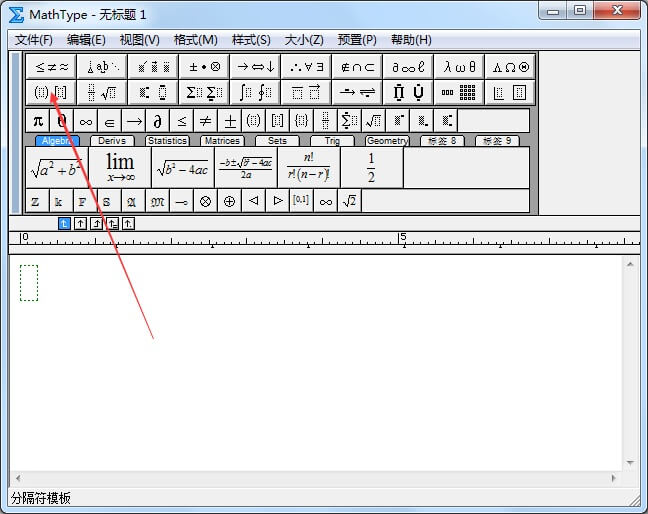Screen dimensions: 648x514
Task: Insert the partial derivative symbol
Action: pyautogui.click(x=157, y=121)
